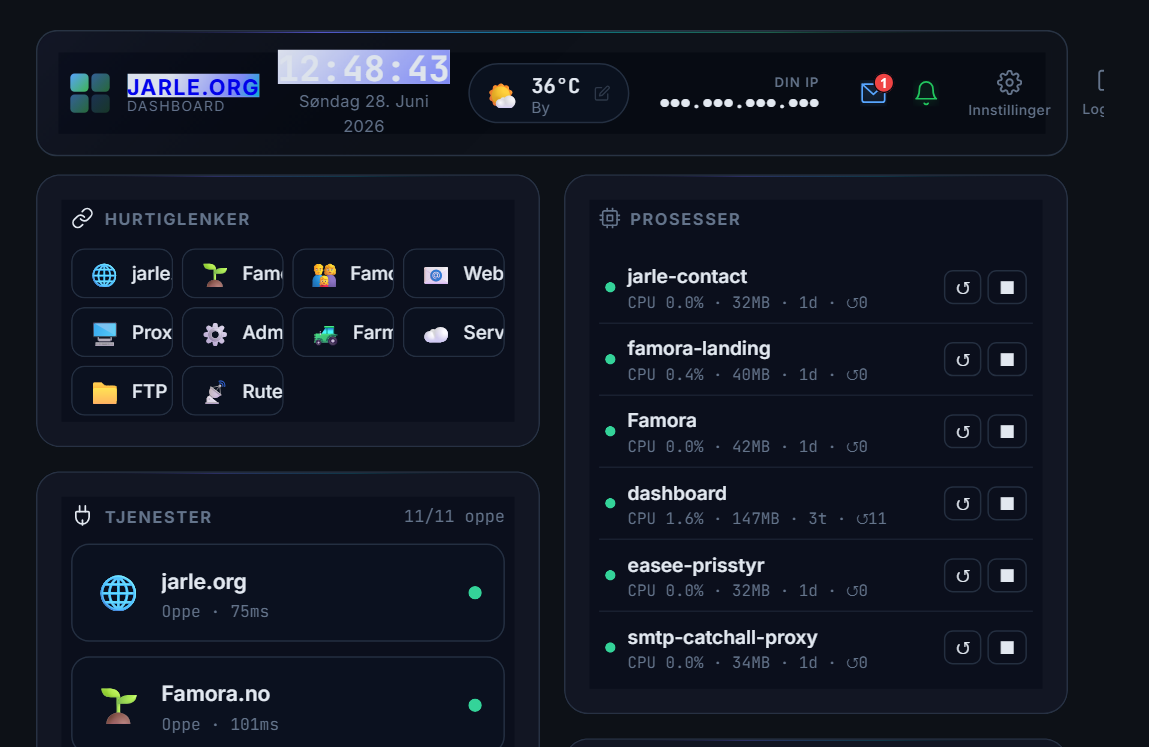Click the CPU 1.6% · 147MB stats line
The height and width of the screenshot is (747, 1149).
(757, 518)
